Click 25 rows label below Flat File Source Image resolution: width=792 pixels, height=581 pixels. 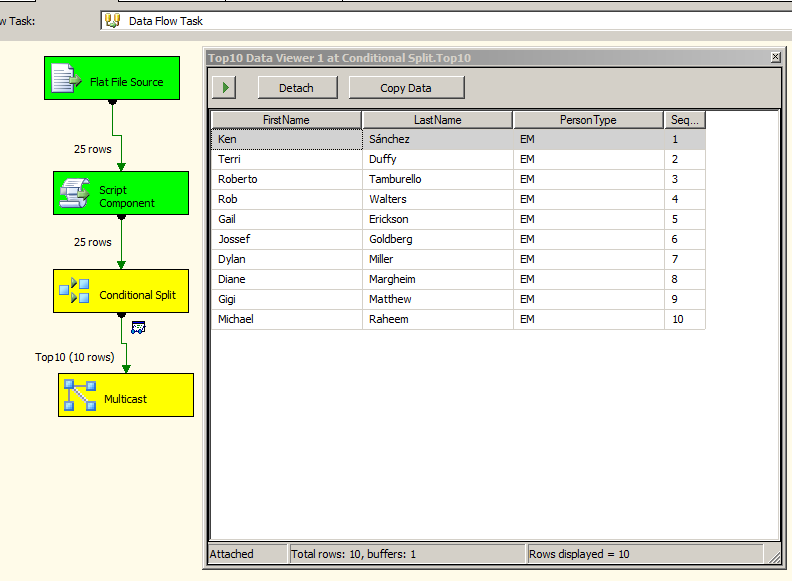pyautogui.click(x=92, y=149)
